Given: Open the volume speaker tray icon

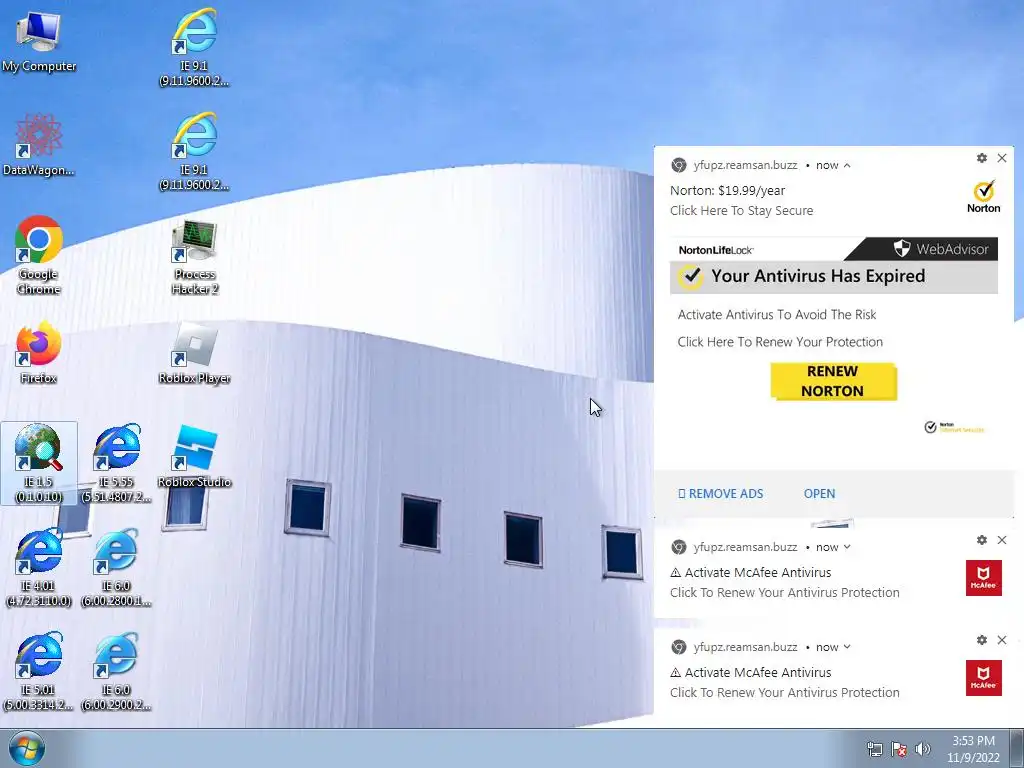Looking at the screenshot, I should 923,749.
